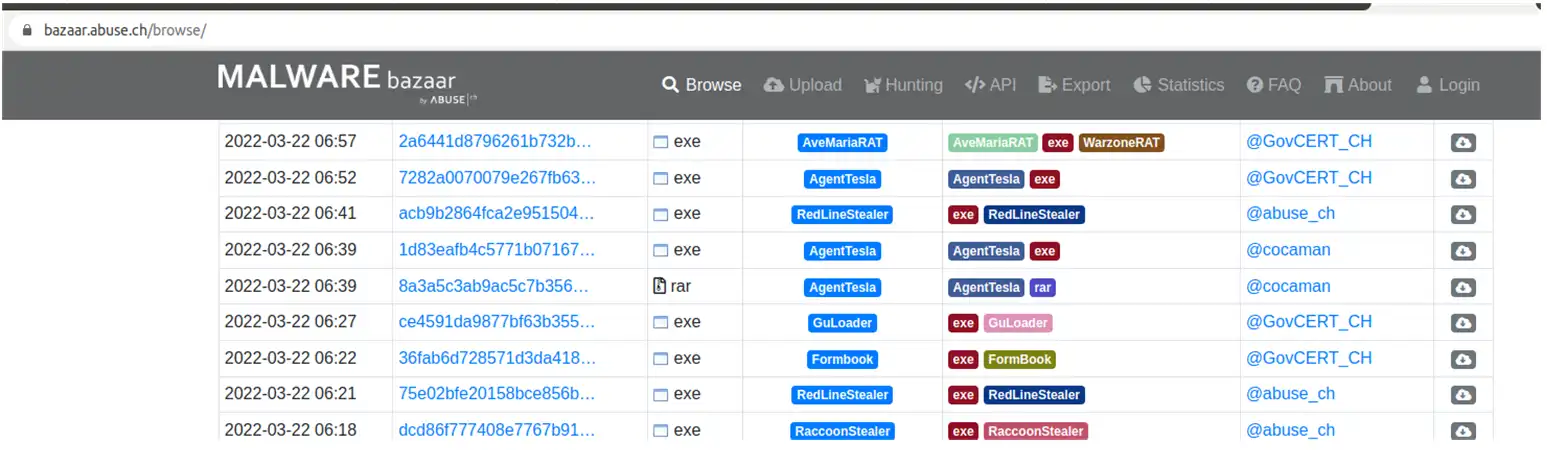Open the Upload page

click(x=802, y=85)
